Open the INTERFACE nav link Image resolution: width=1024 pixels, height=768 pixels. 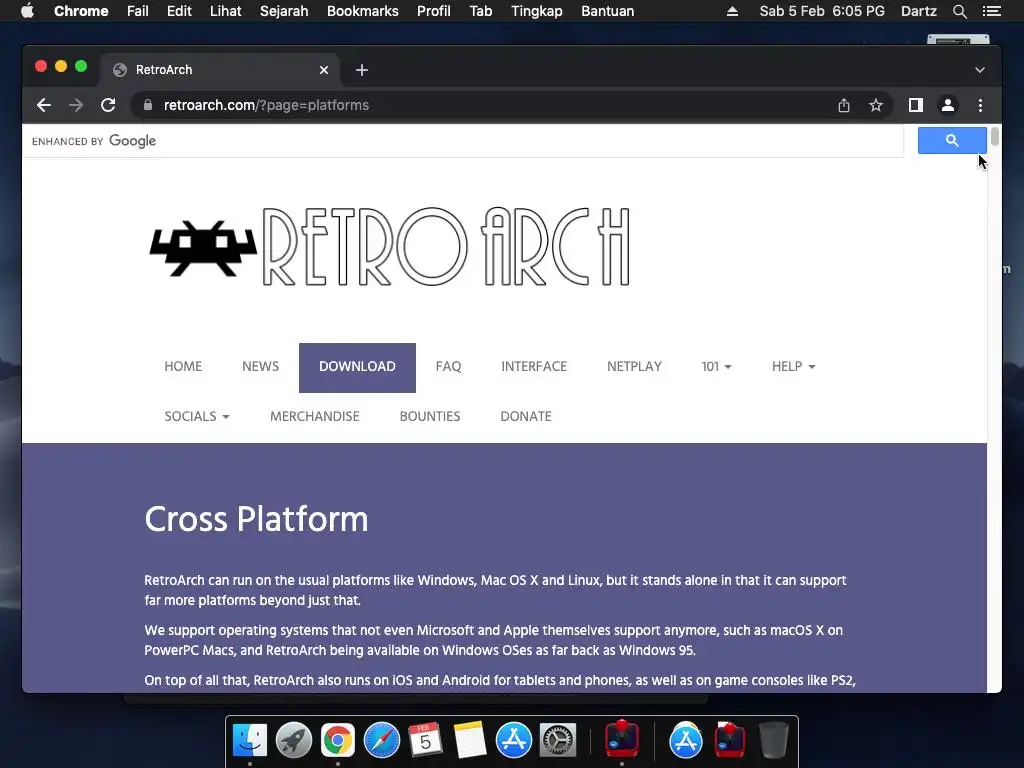(x=534, y=367)
